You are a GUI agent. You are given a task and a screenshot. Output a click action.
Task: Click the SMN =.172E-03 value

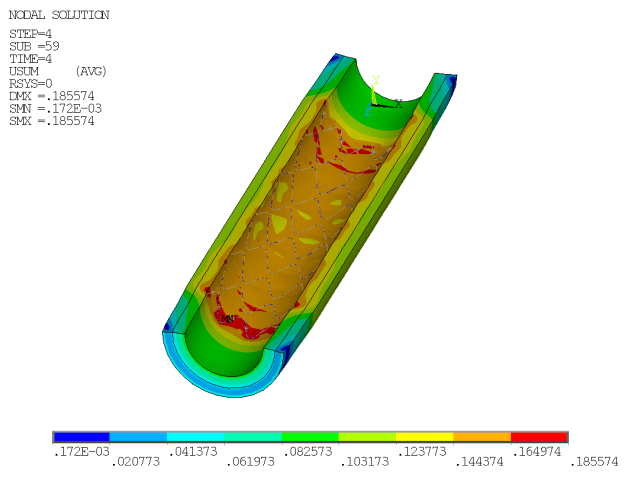click(x=55, y=108)
